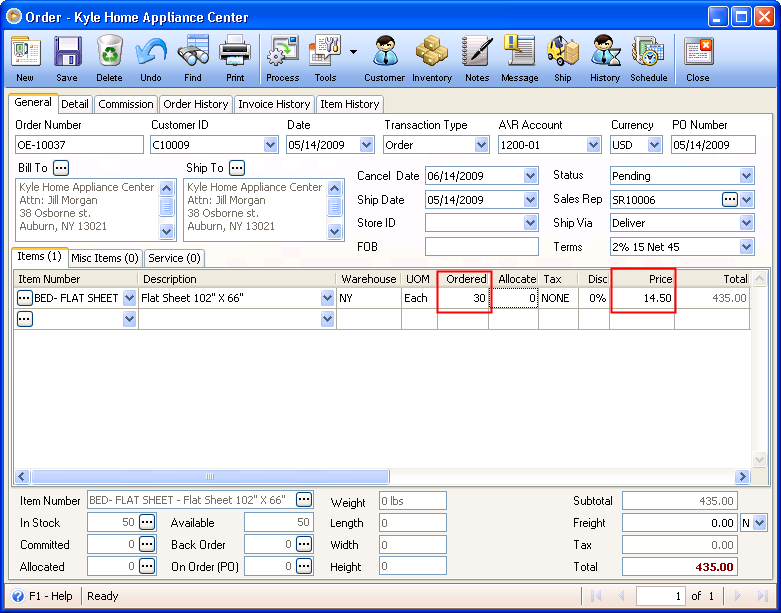Image resolution: width=781 pixels, height=613 pixels.
Task: Open item lookup on the empty item row
Action: 24,319
